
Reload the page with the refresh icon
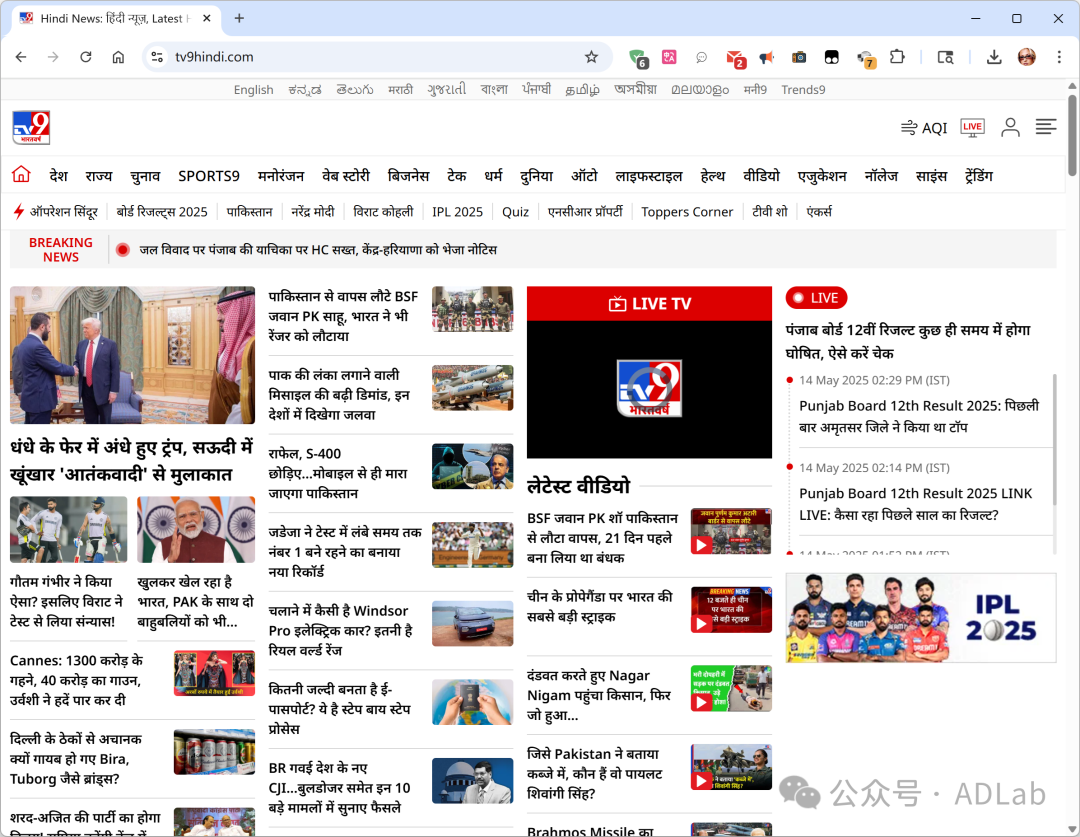coord(85,57)
